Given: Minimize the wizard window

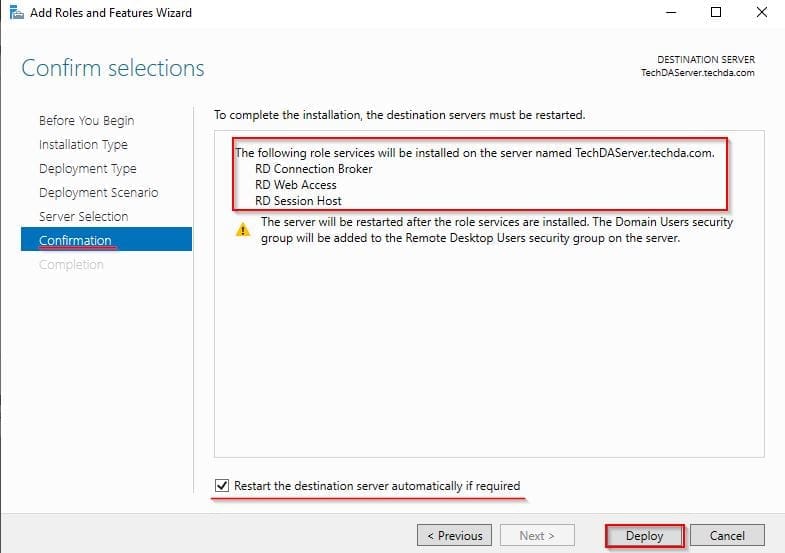Looking at the screenshot, I should point(668,13).
